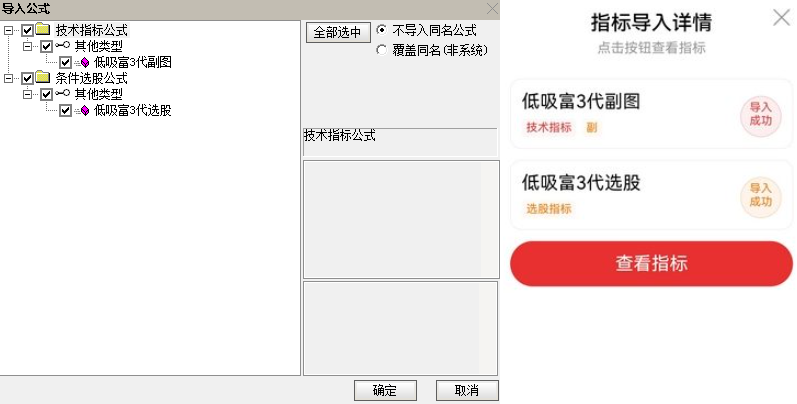The width and height of the screenshot is (797, 404).
Task: Close the 指标导入详情 panel
Action: [x=781, y=18]
